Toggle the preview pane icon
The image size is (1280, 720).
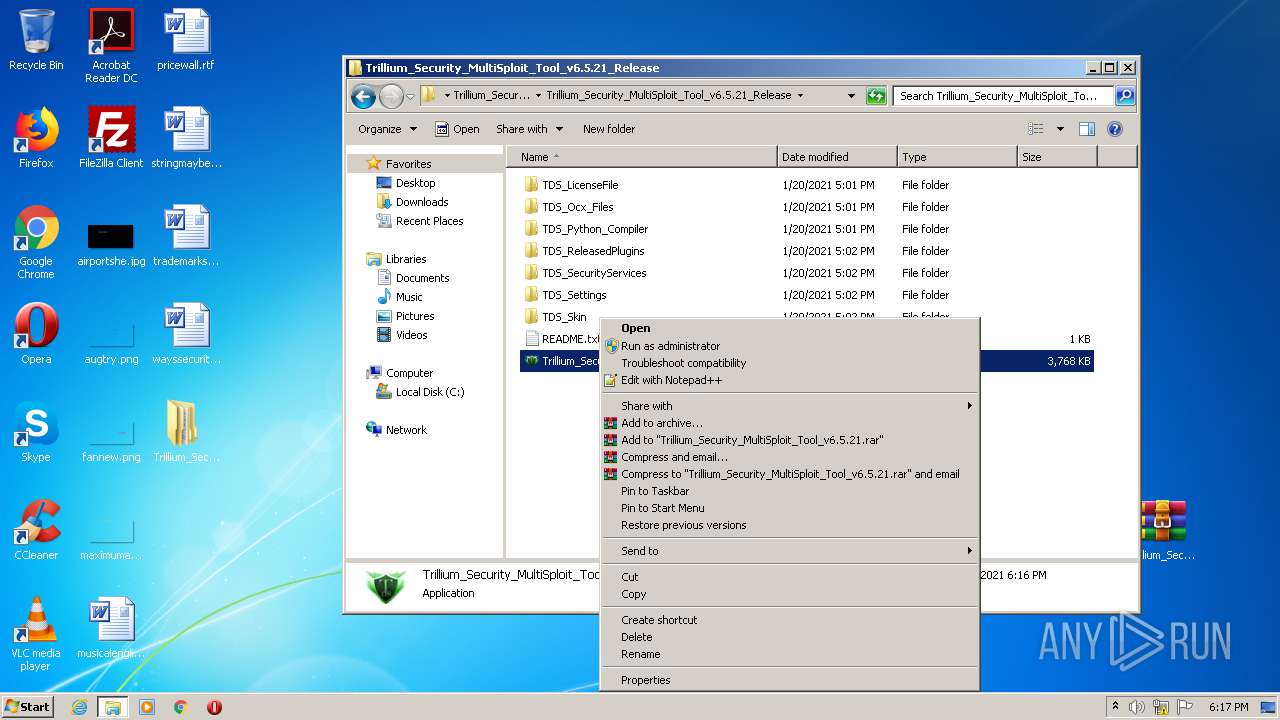(x=1087, y=129)
